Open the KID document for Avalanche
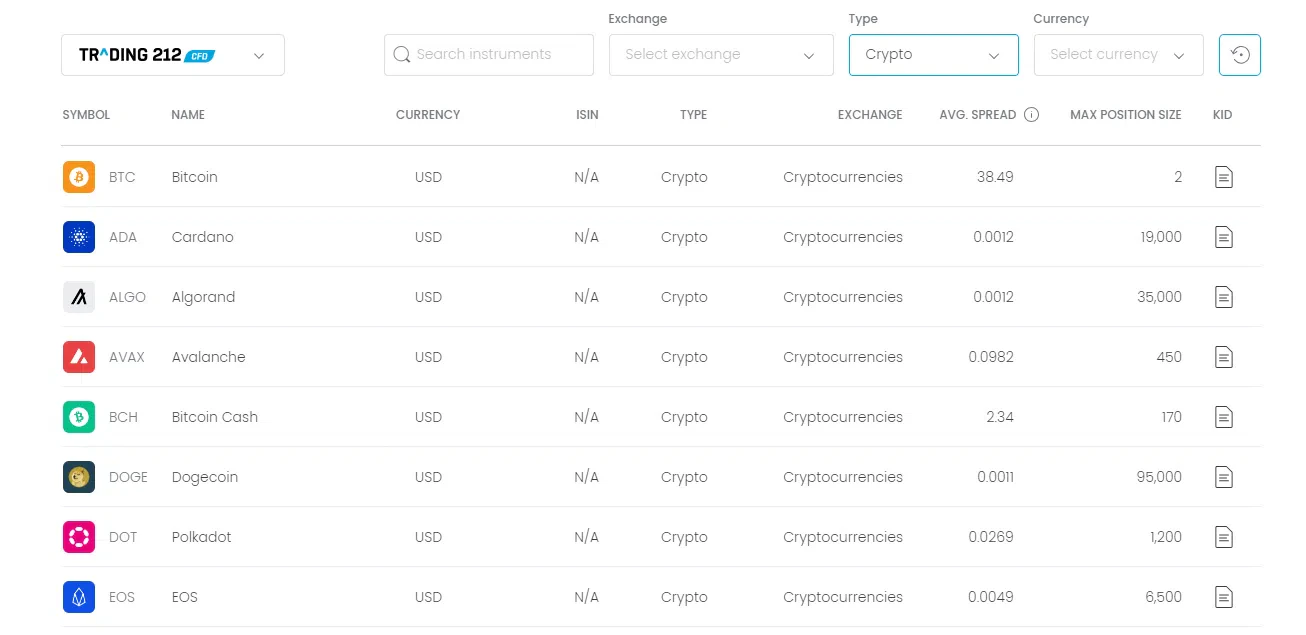 1223,357
